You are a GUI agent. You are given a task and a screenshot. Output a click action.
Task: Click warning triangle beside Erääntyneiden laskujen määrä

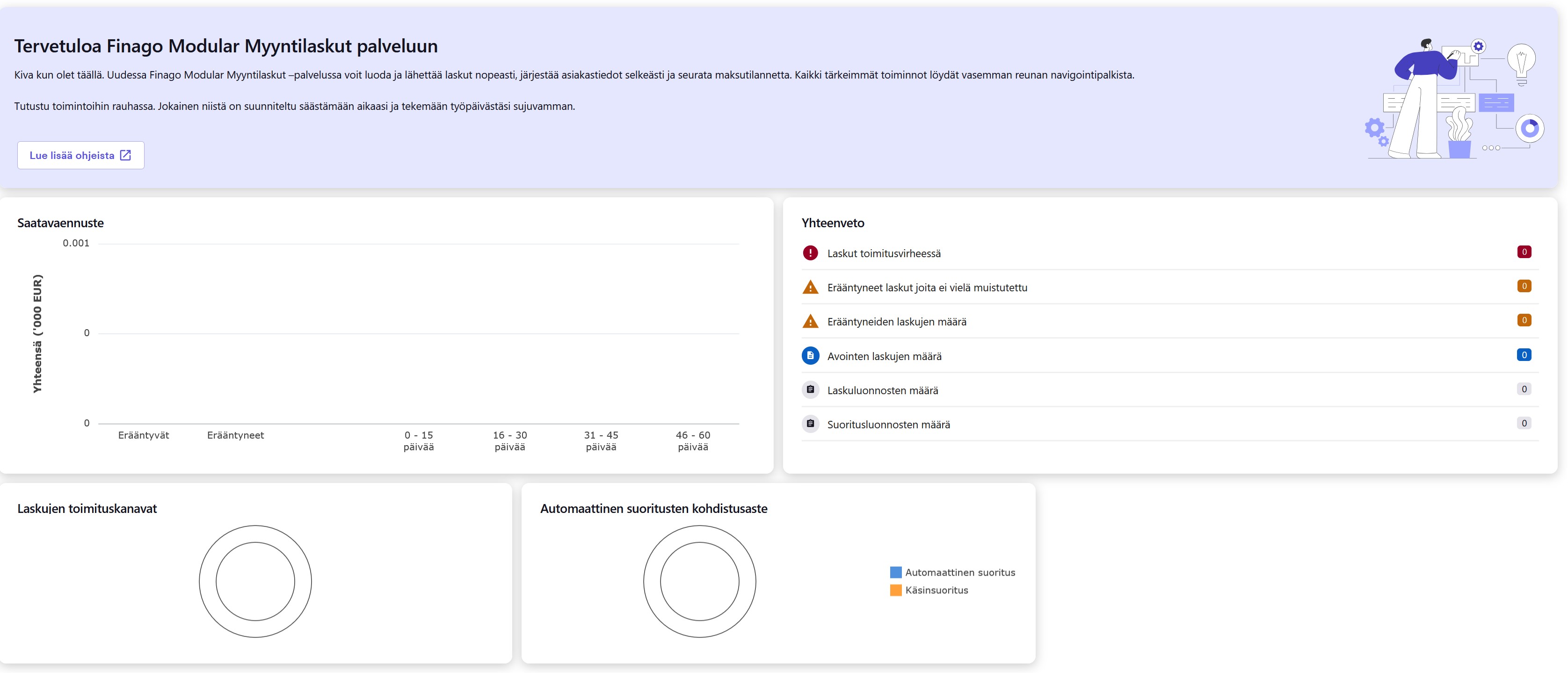pos(810,321)
